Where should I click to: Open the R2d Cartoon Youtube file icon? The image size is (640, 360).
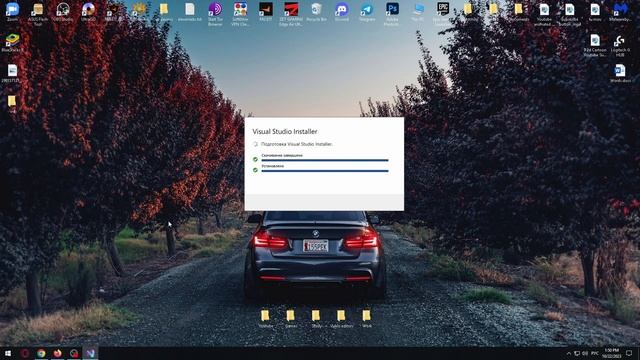pos(595,45)
